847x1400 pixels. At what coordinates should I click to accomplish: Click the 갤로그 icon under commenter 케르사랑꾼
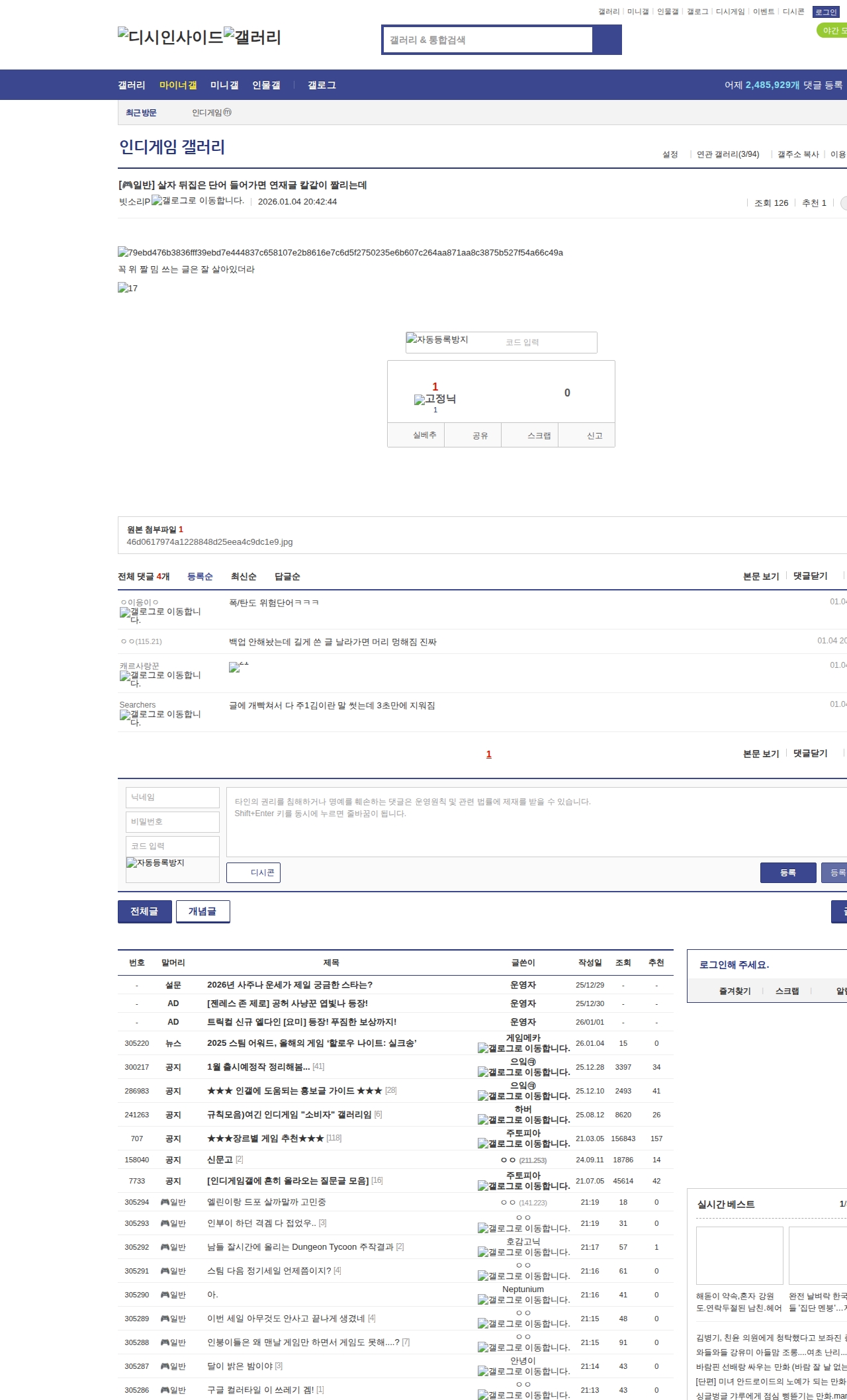coord(160,678)
